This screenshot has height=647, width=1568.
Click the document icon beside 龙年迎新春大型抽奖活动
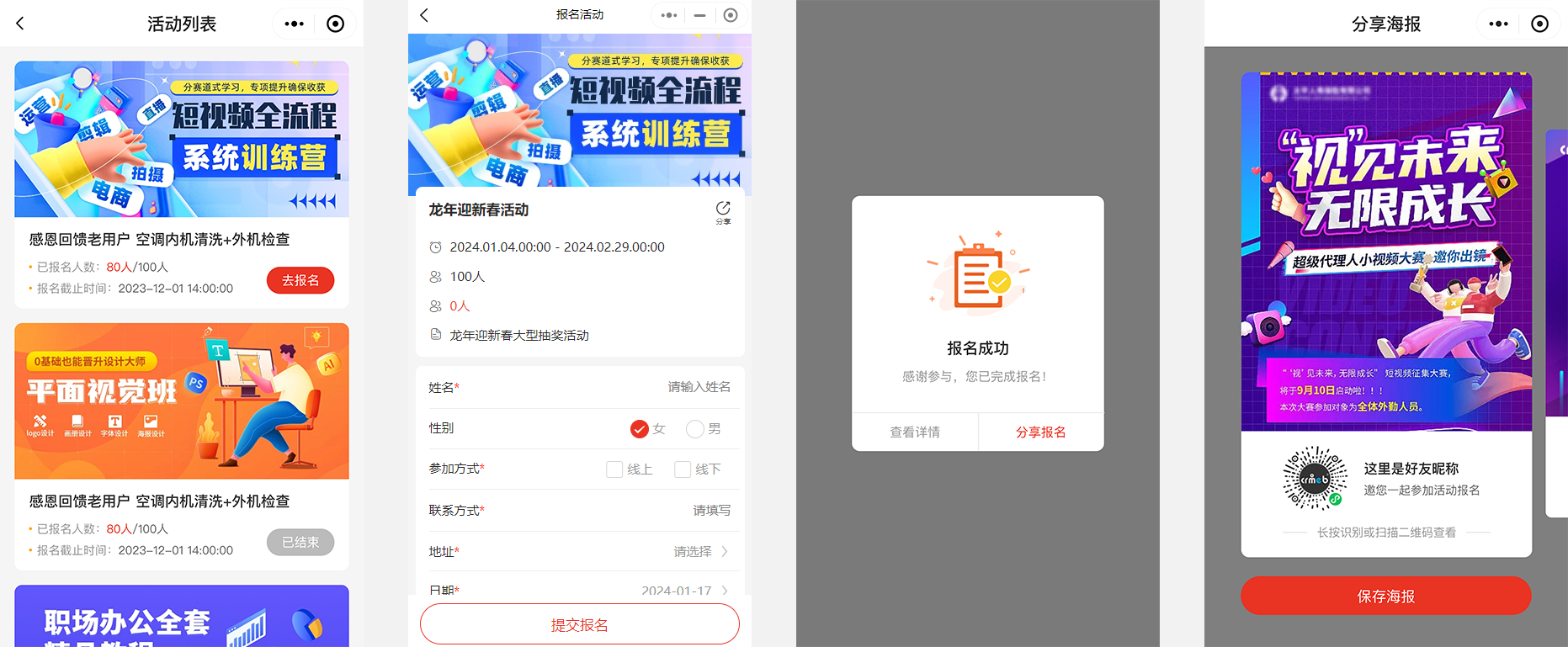(435, 335)
